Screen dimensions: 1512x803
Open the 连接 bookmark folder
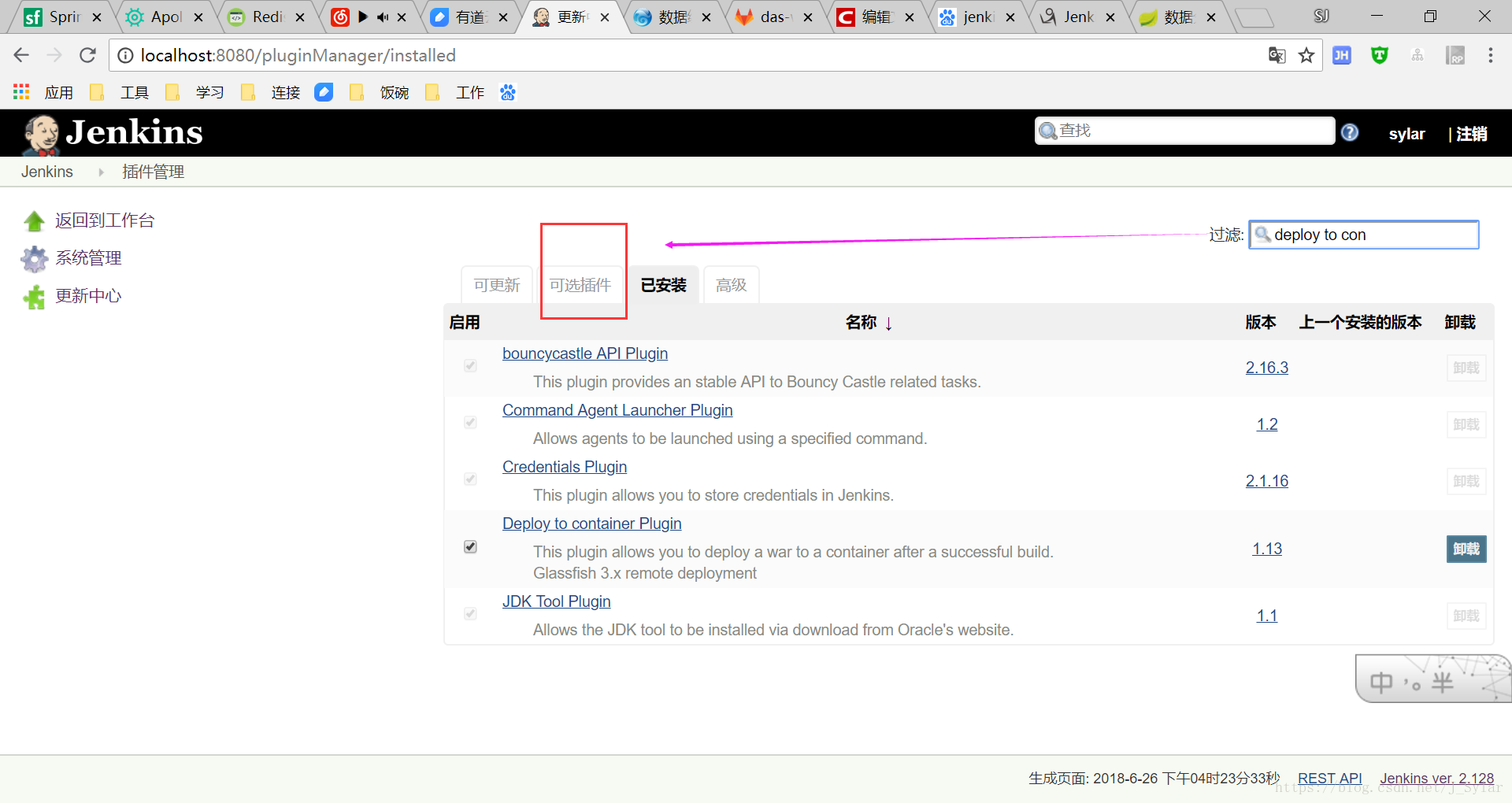(x=271, y=93)
